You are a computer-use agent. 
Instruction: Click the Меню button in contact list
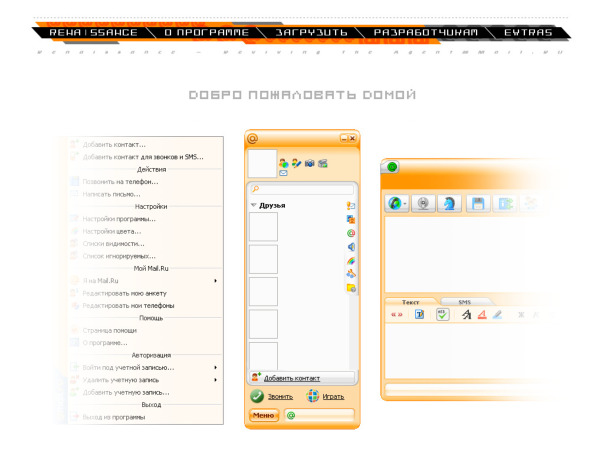263,415
